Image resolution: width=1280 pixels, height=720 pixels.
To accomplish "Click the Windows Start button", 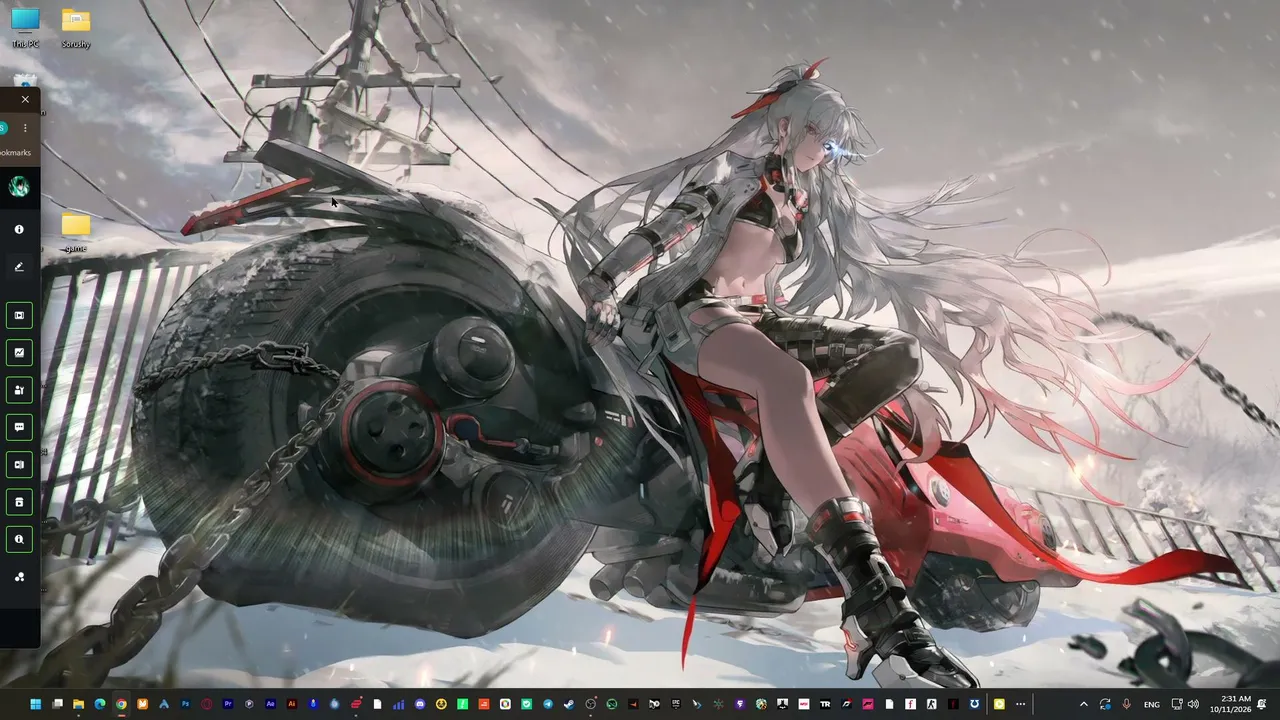I will pos(36,704).
